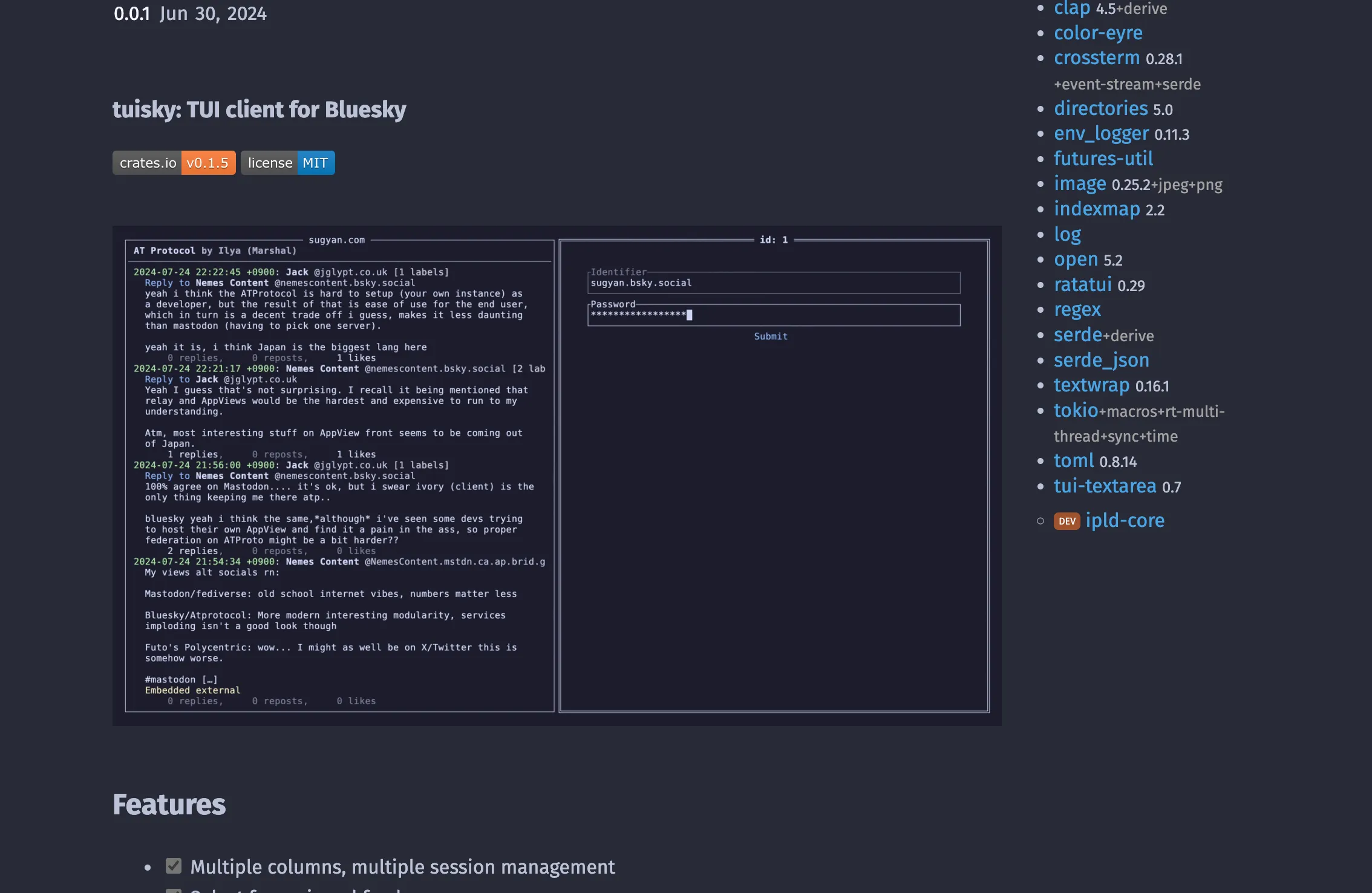Open the serde crate link
The image size is (1372, 893).
coord(1077,335)
